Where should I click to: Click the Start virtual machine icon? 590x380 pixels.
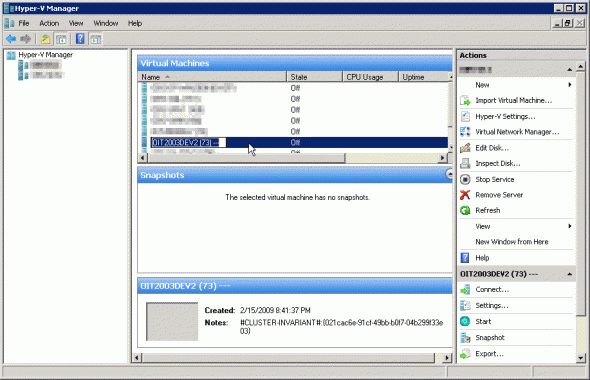point(465,321)
